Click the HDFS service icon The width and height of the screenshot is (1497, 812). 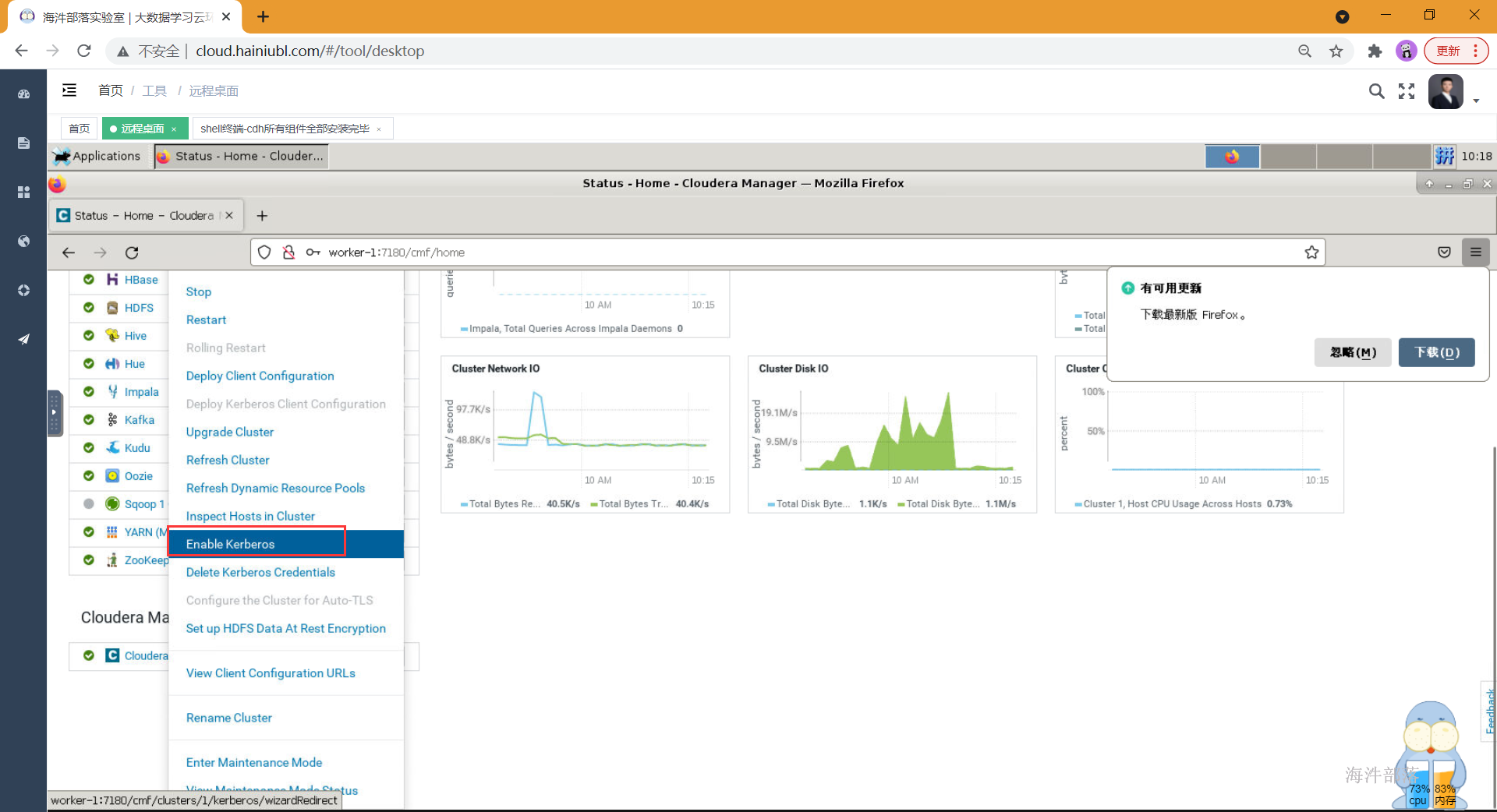[x=112, y=308]
